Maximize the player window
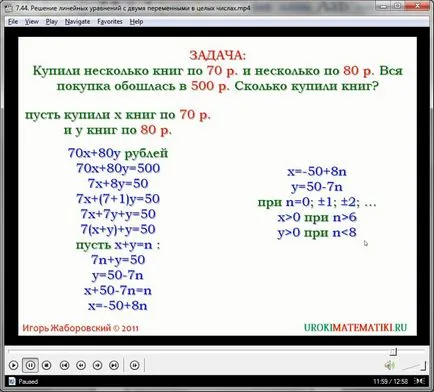 (x=397, y=6)
